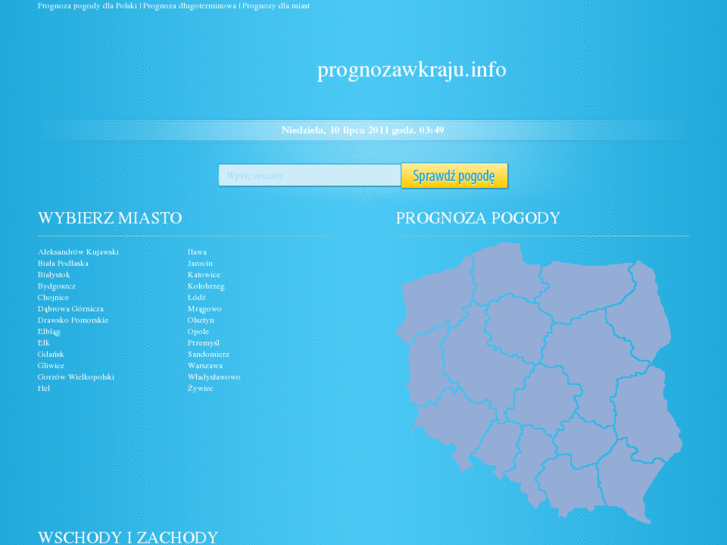Open forecast for Iława
The image size is (727, 545).
197,252
